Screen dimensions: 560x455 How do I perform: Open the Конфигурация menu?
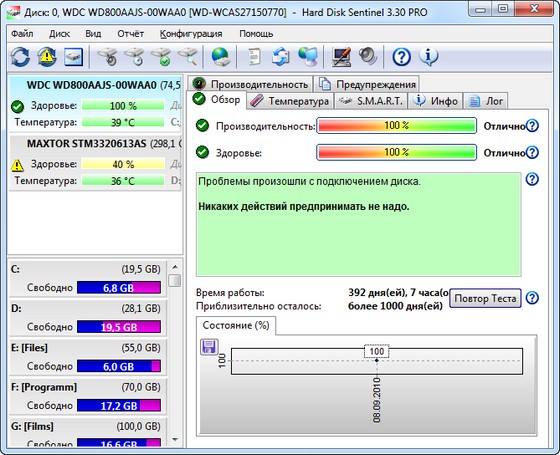click(191, 34)
